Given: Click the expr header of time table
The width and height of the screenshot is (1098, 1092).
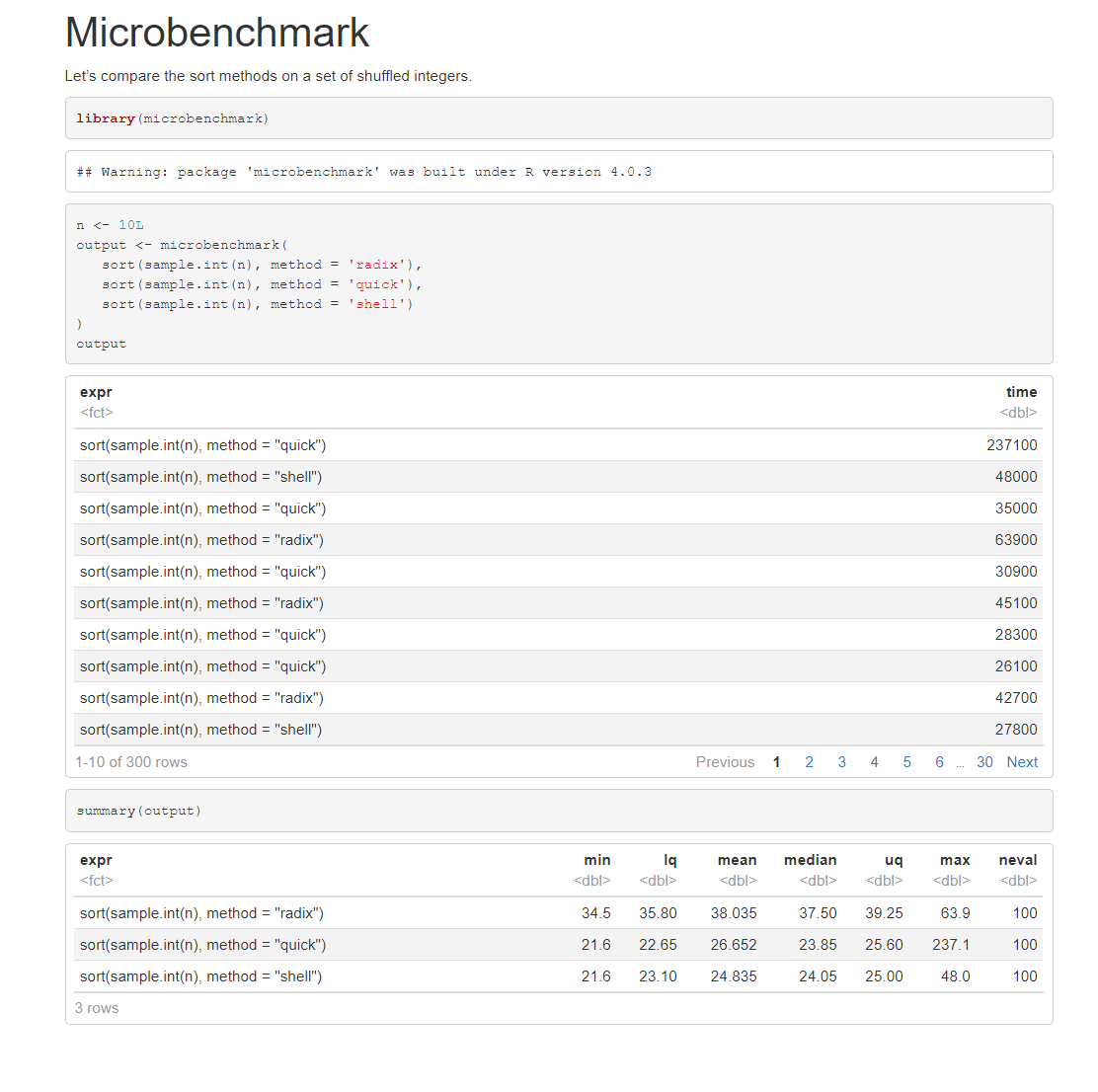Looking at the screenshot, I should coord(96,392).
